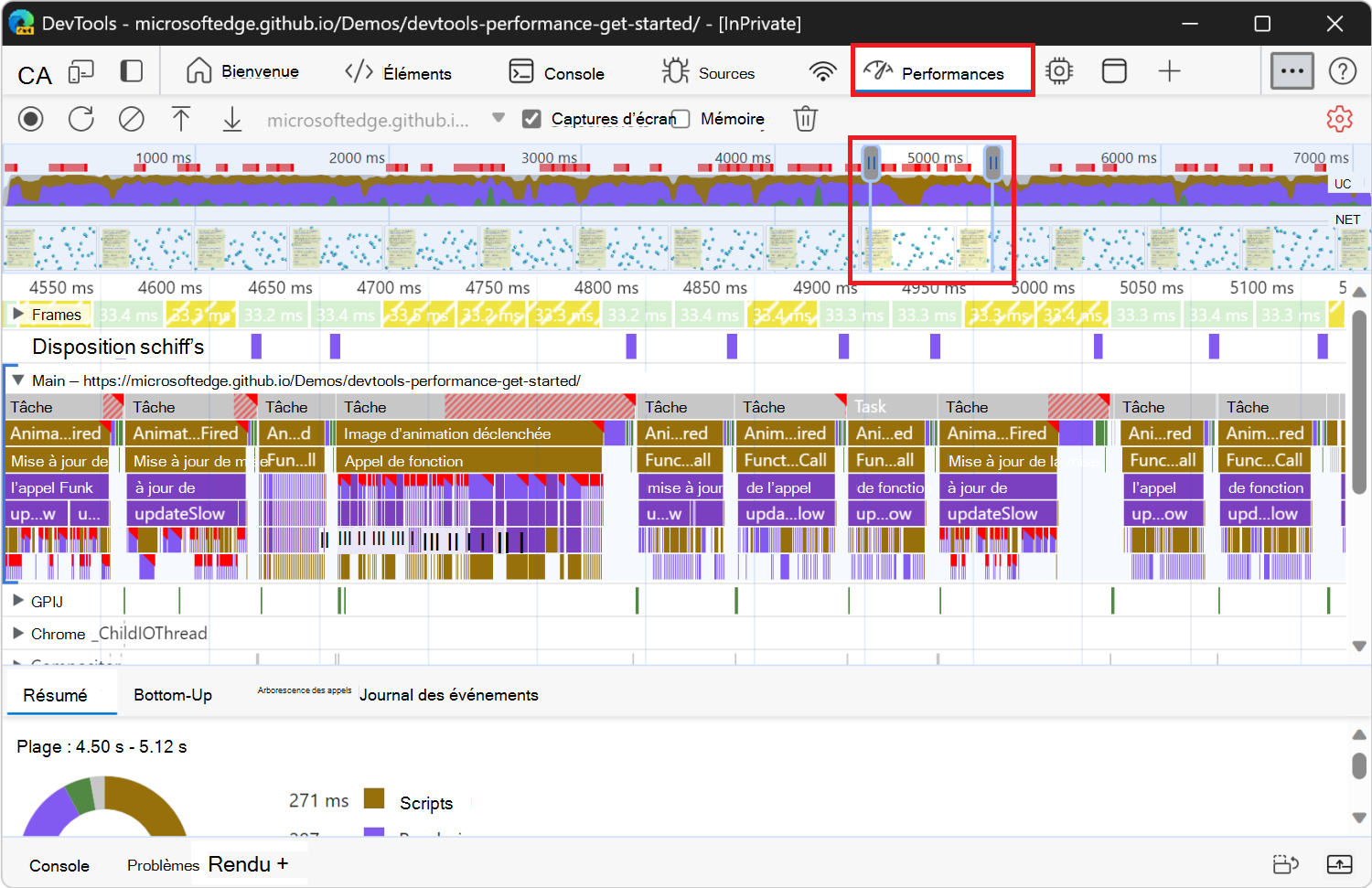Screen dimensions: 1372x888
Task: Expand the Frames track
Action: click(x=18, y=314)
